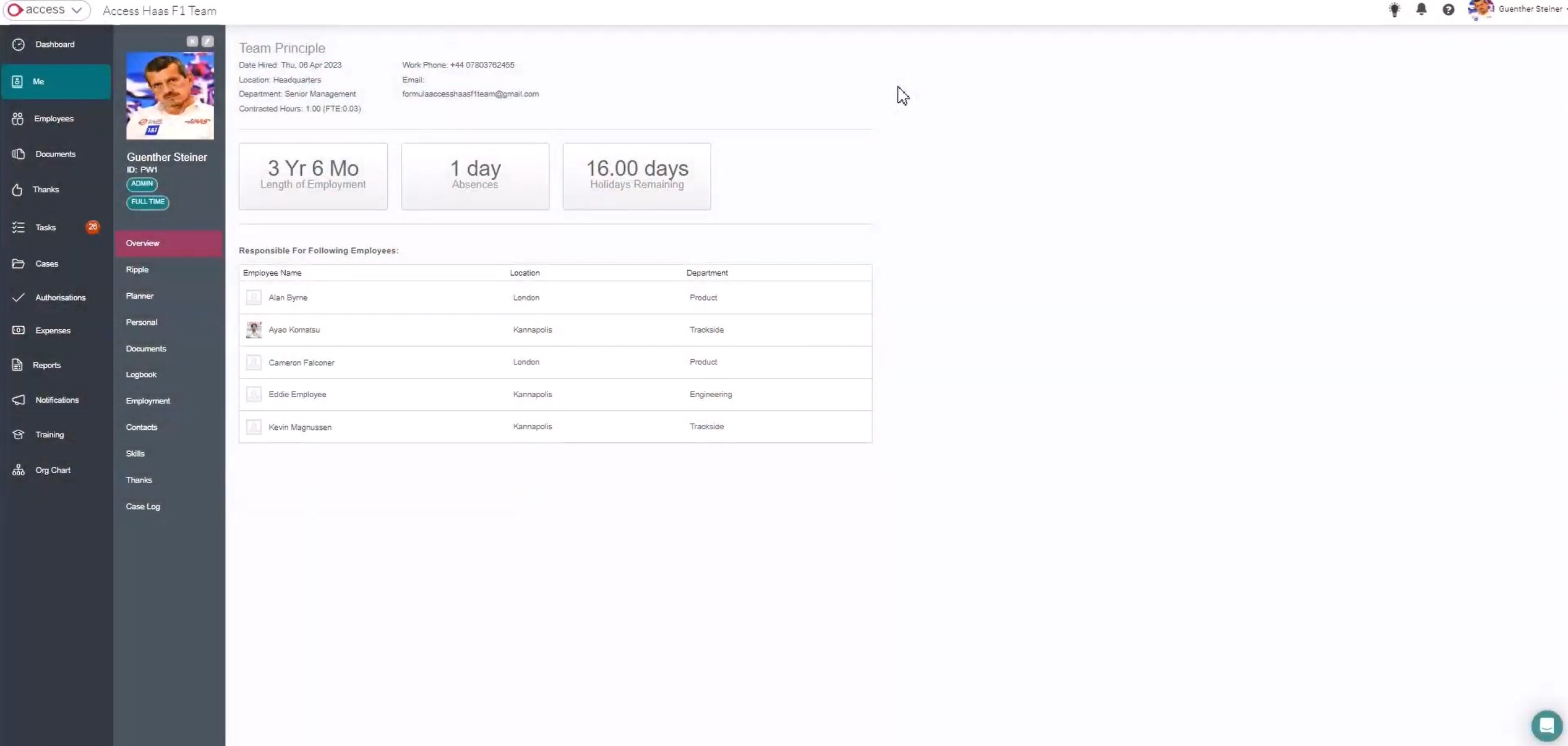Open the Training sidebar icon

pyautogui.click(x=19, y=435)
